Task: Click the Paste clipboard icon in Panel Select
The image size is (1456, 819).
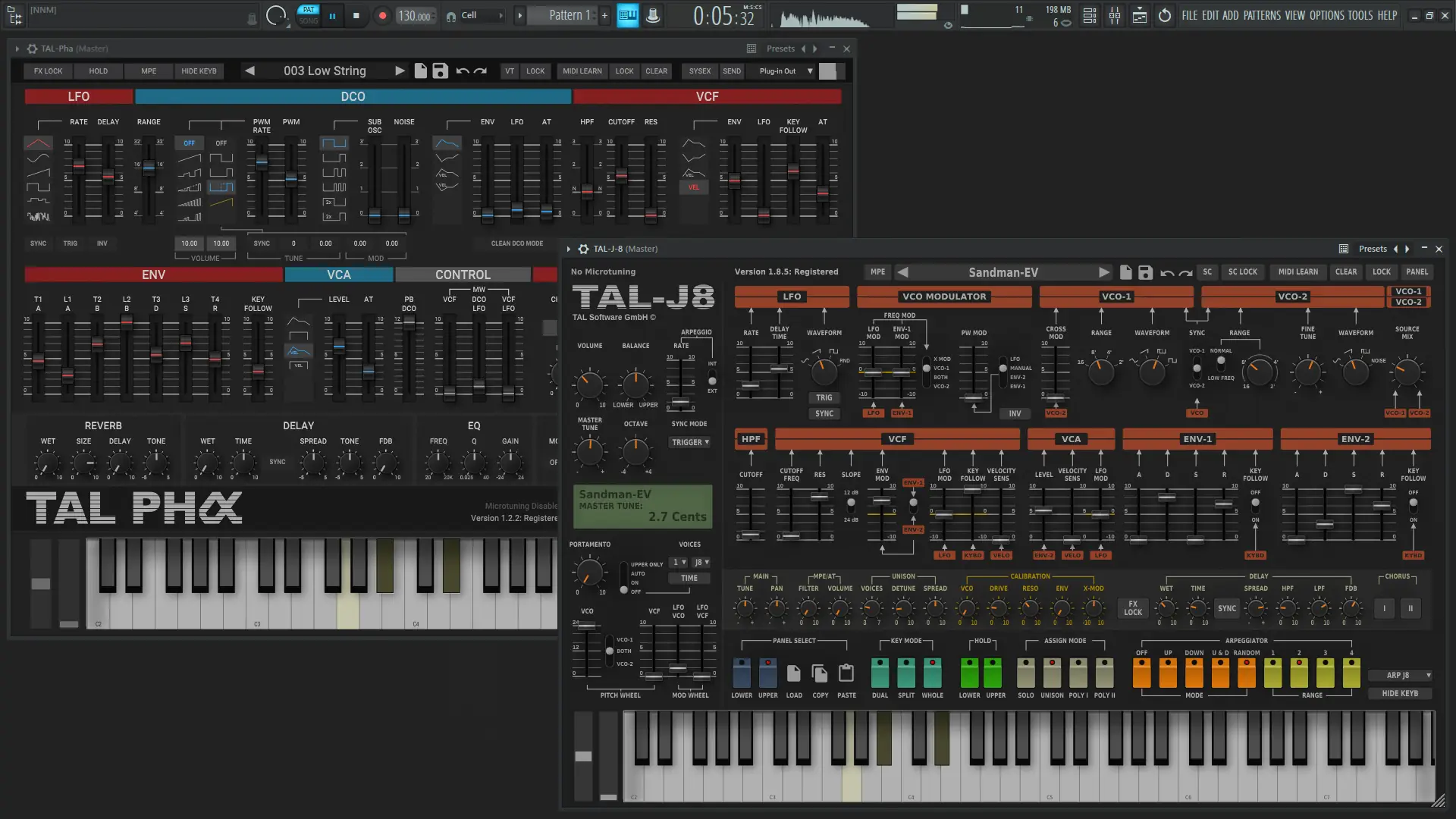Action: 846,673
